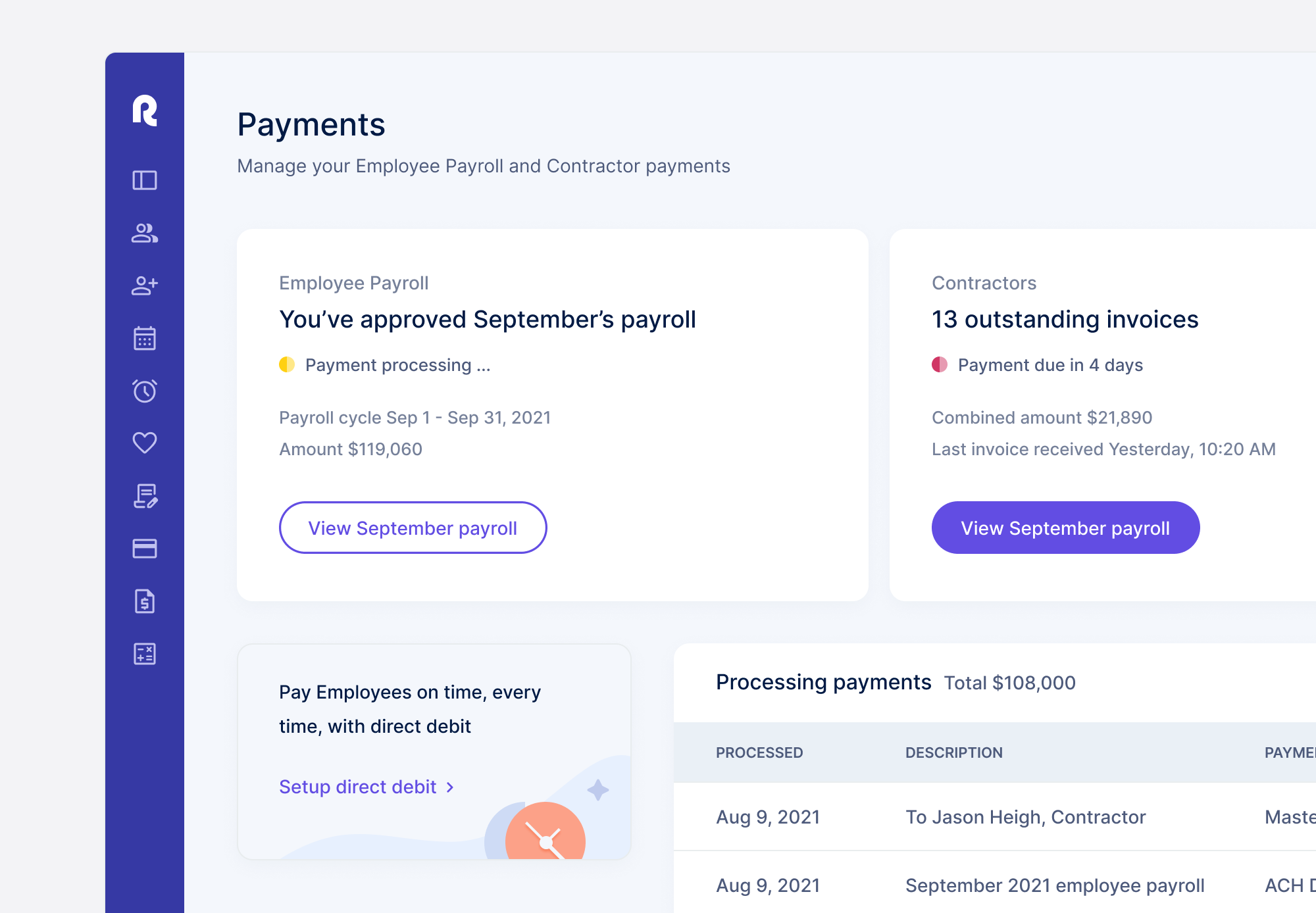Click the document signing contract icon
The width and height of the screenshot is (1316, 913).
click(145, 496)
